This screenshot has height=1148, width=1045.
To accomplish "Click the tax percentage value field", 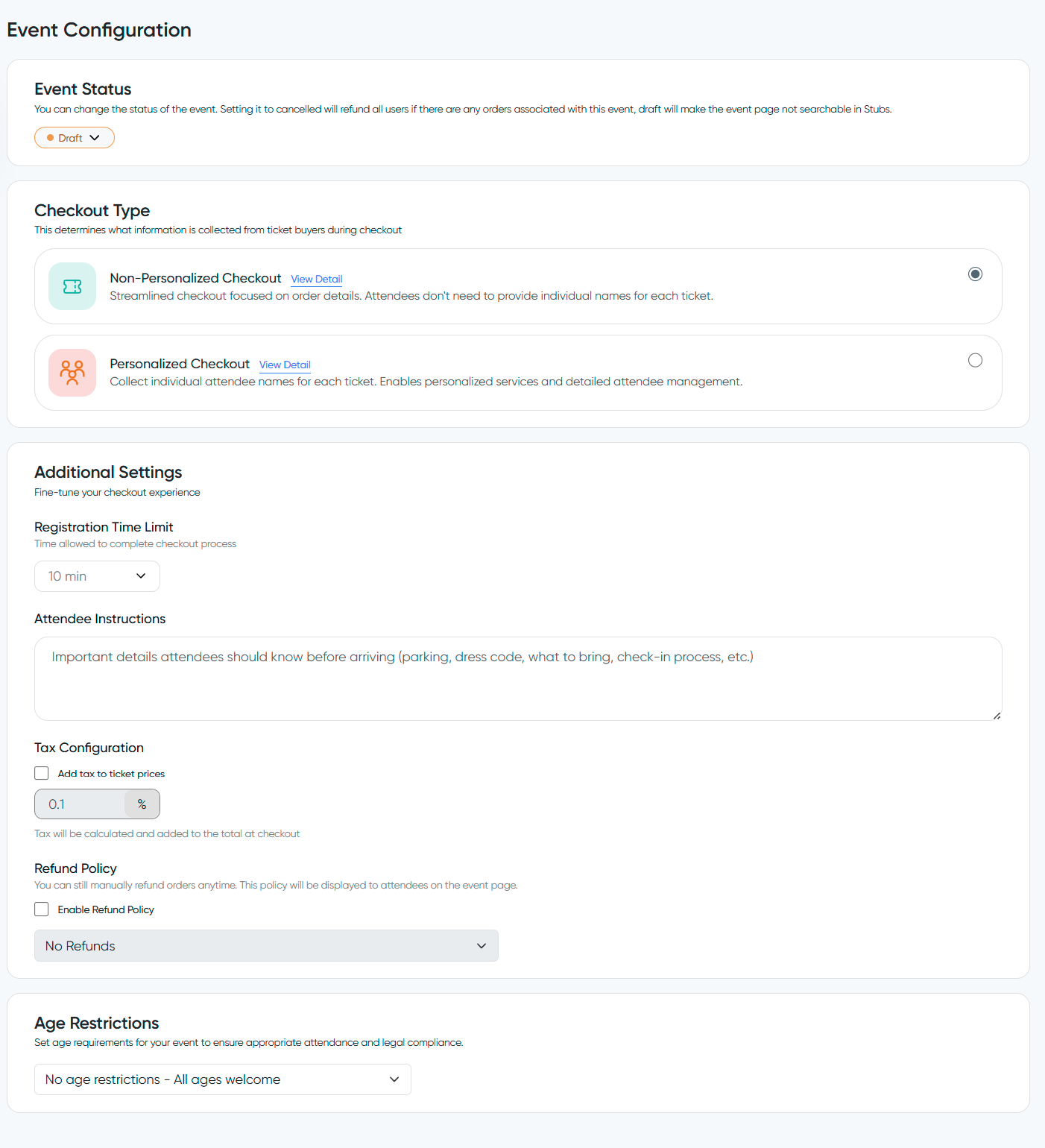I will pyautogui.click(x=82, y=804).
